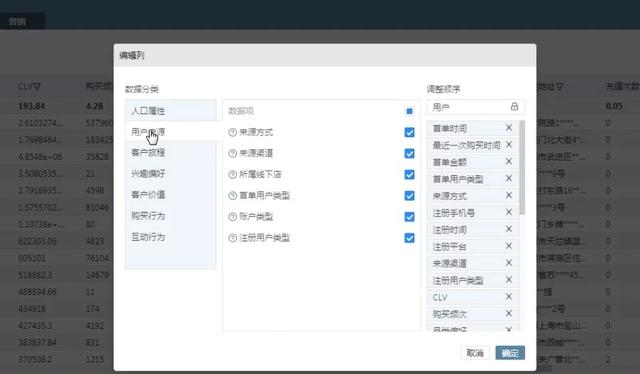Screen dimensions: 640x374
Task: Remove 最近一次购买时间 from the order list
Action: [509, 145]
